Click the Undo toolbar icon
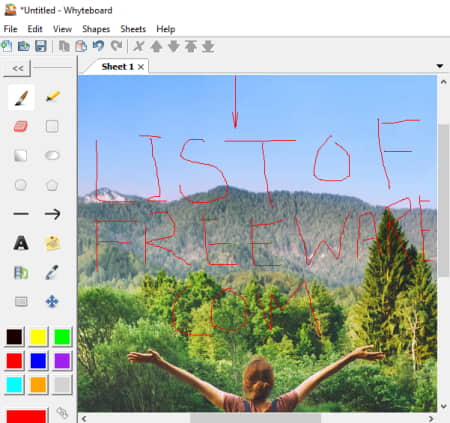The height and width of the screenshot is (423, 450). point(98,46)
